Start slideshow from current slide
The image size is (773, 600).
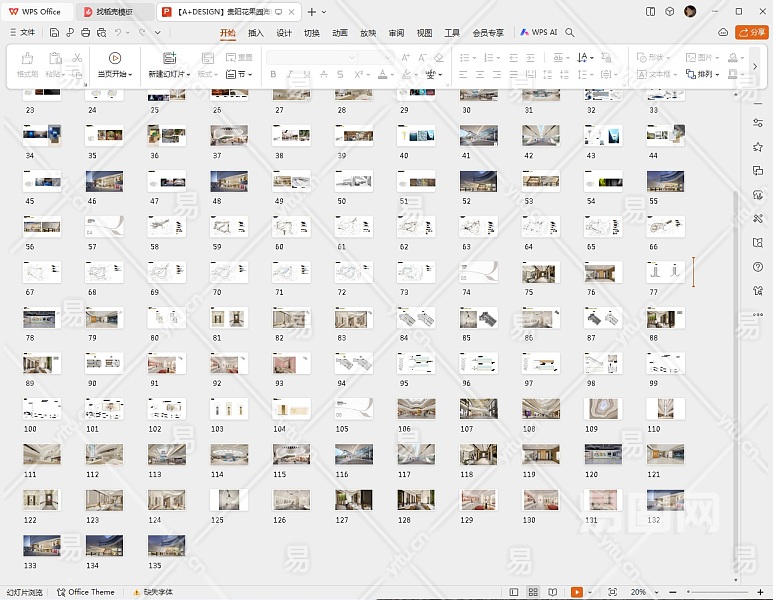[x=115, y=59]
